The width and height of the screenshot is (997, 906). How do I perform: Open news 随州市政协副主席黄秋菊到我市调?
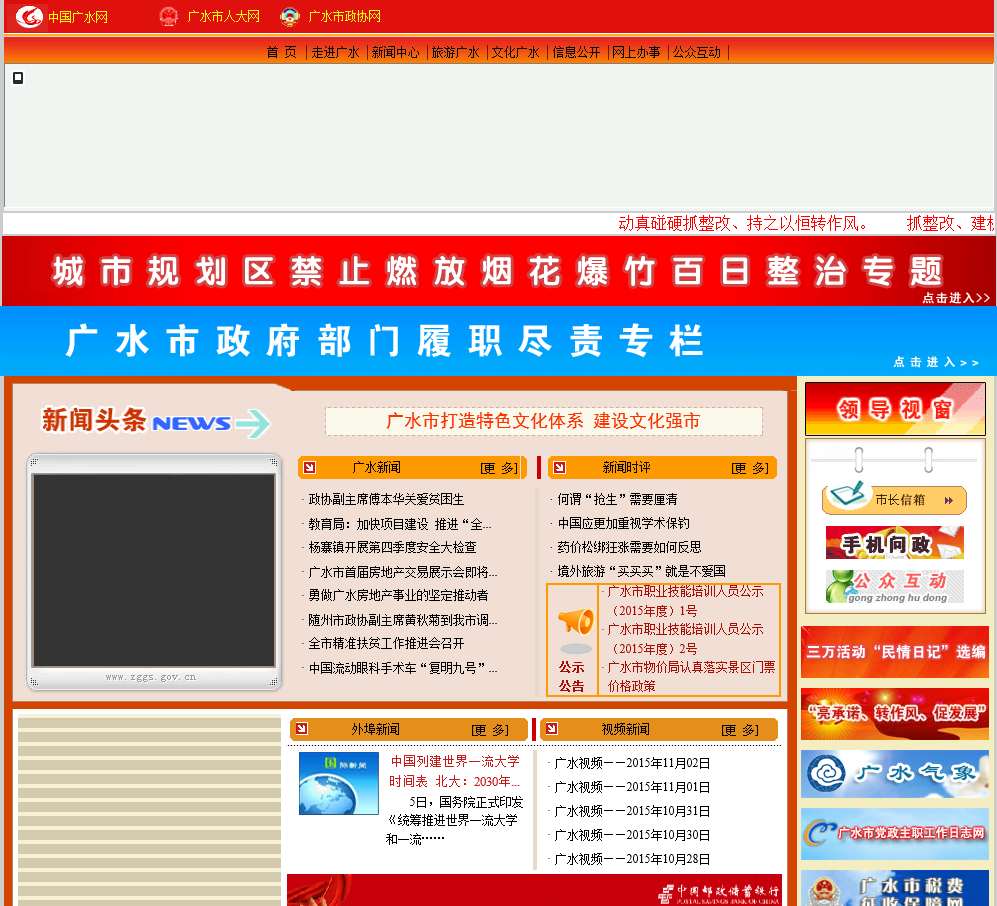tap(402, 620)
